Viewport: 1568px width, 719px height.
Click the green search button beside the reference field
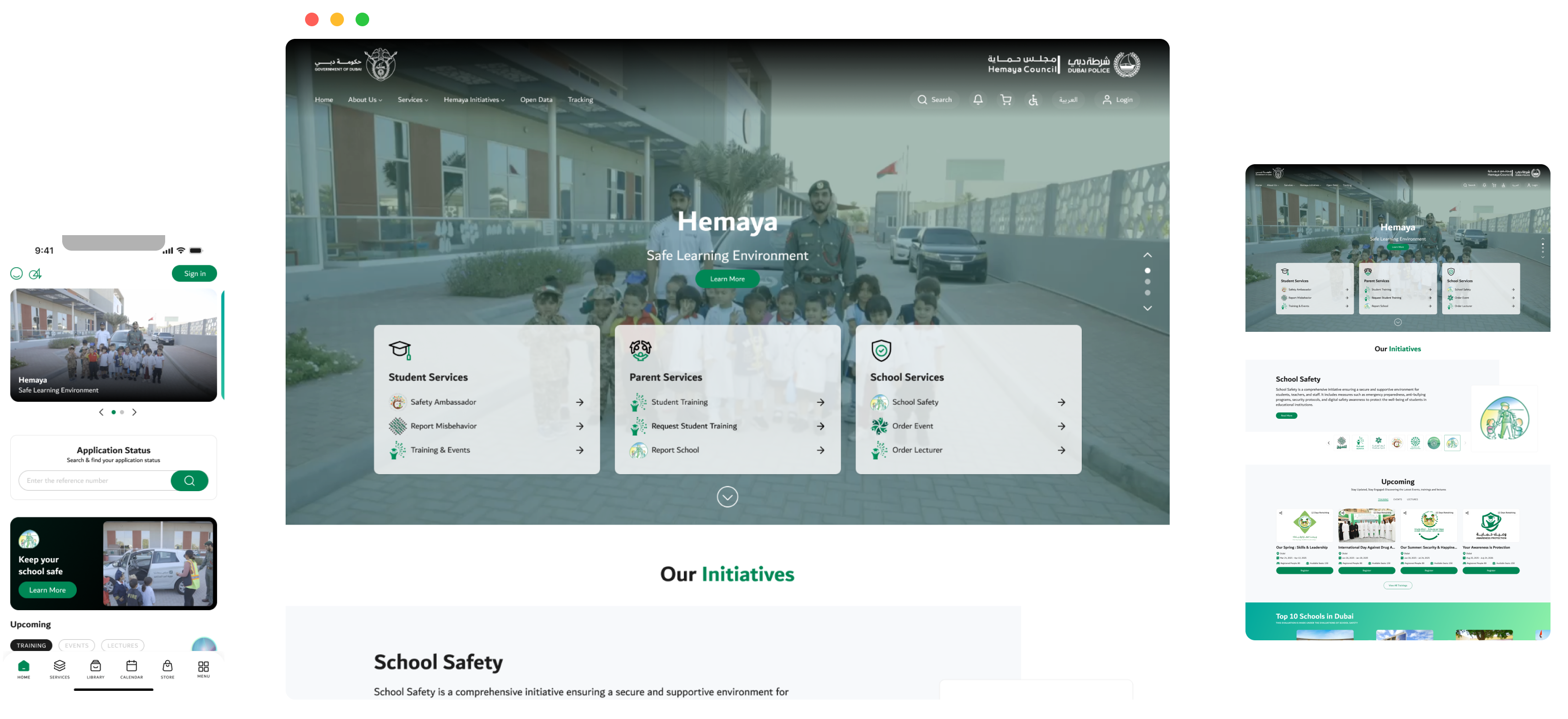[x=189, y=480]
